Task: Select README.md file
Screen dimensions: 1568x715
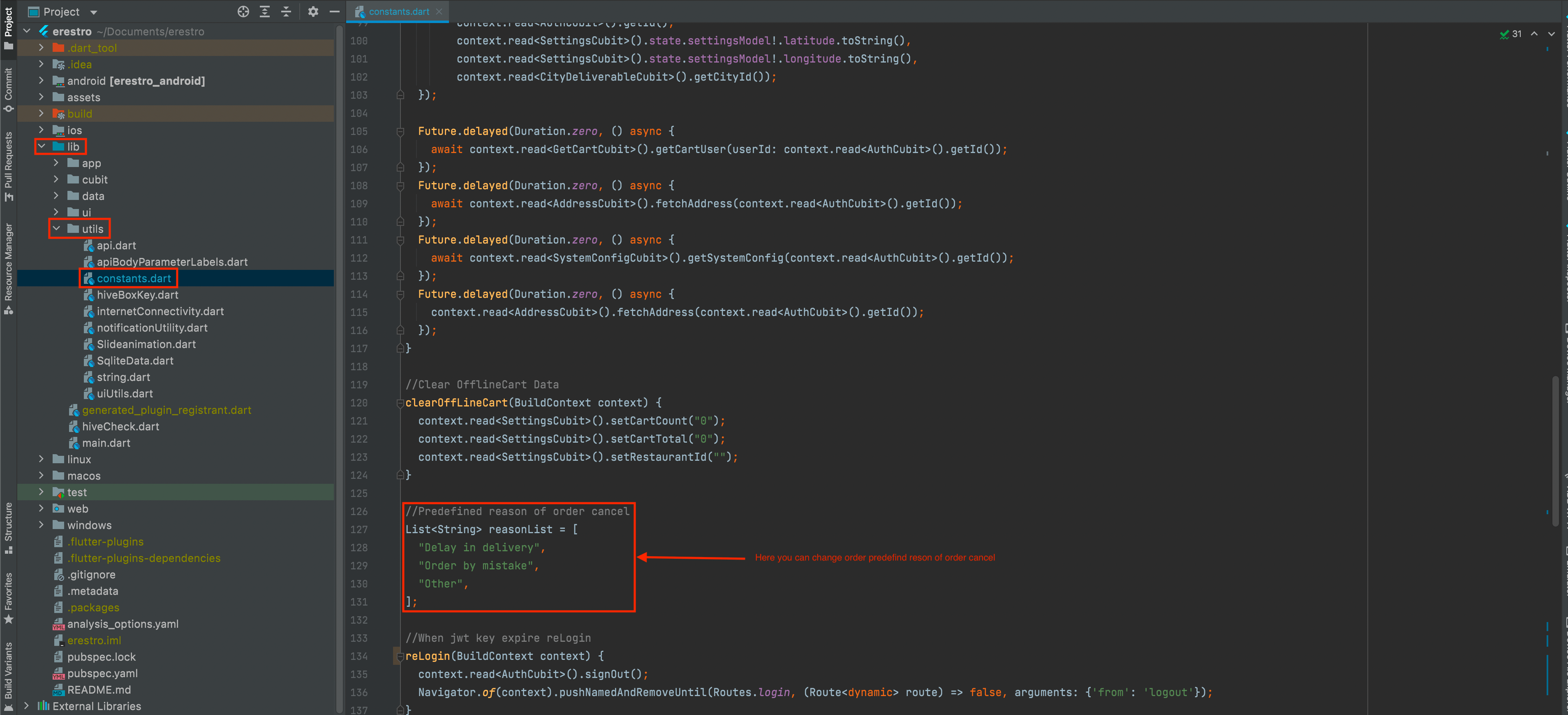Action: [99, 689]
